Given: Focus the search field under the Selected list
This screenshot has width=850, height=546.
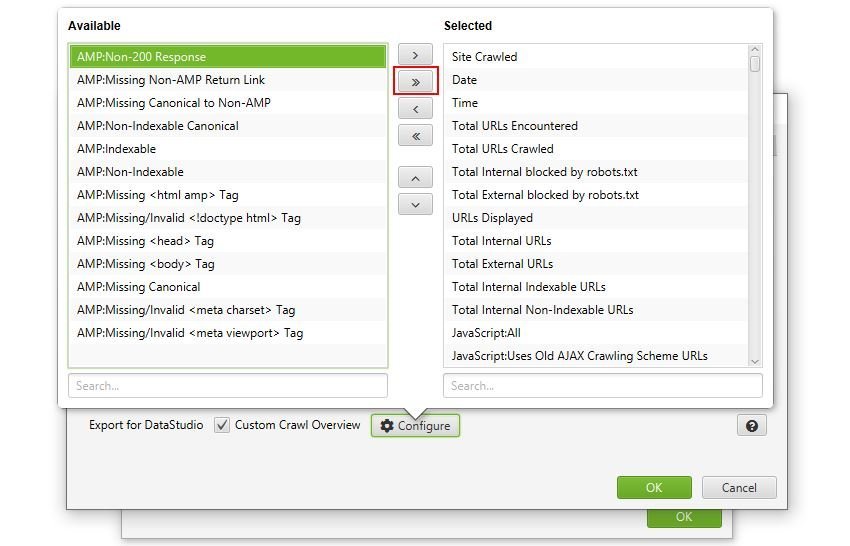Looking at the screenshot, I should pos(602,385).
